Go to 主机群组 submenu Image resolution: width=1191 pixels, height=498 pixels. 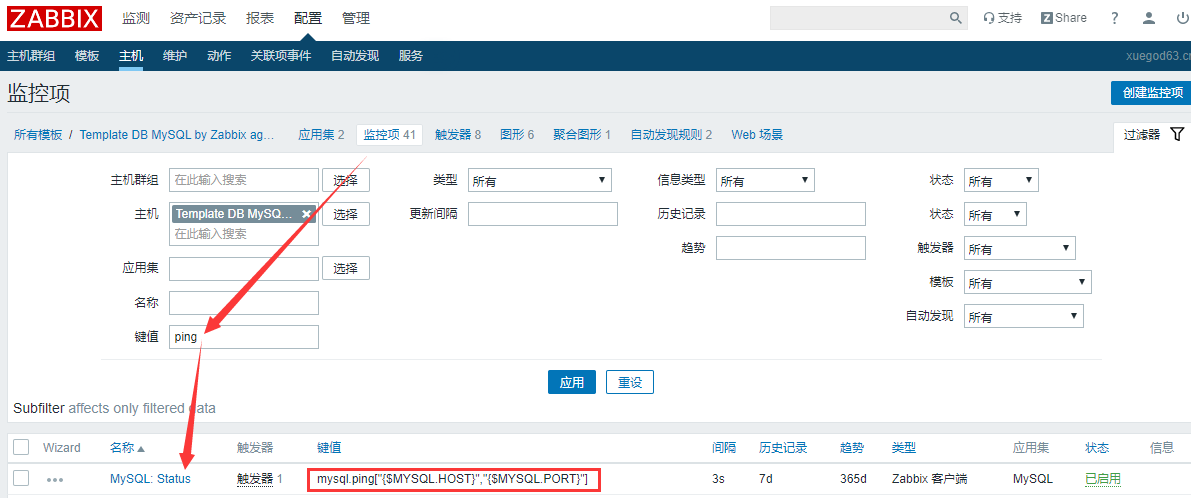(x=31, y=55)
